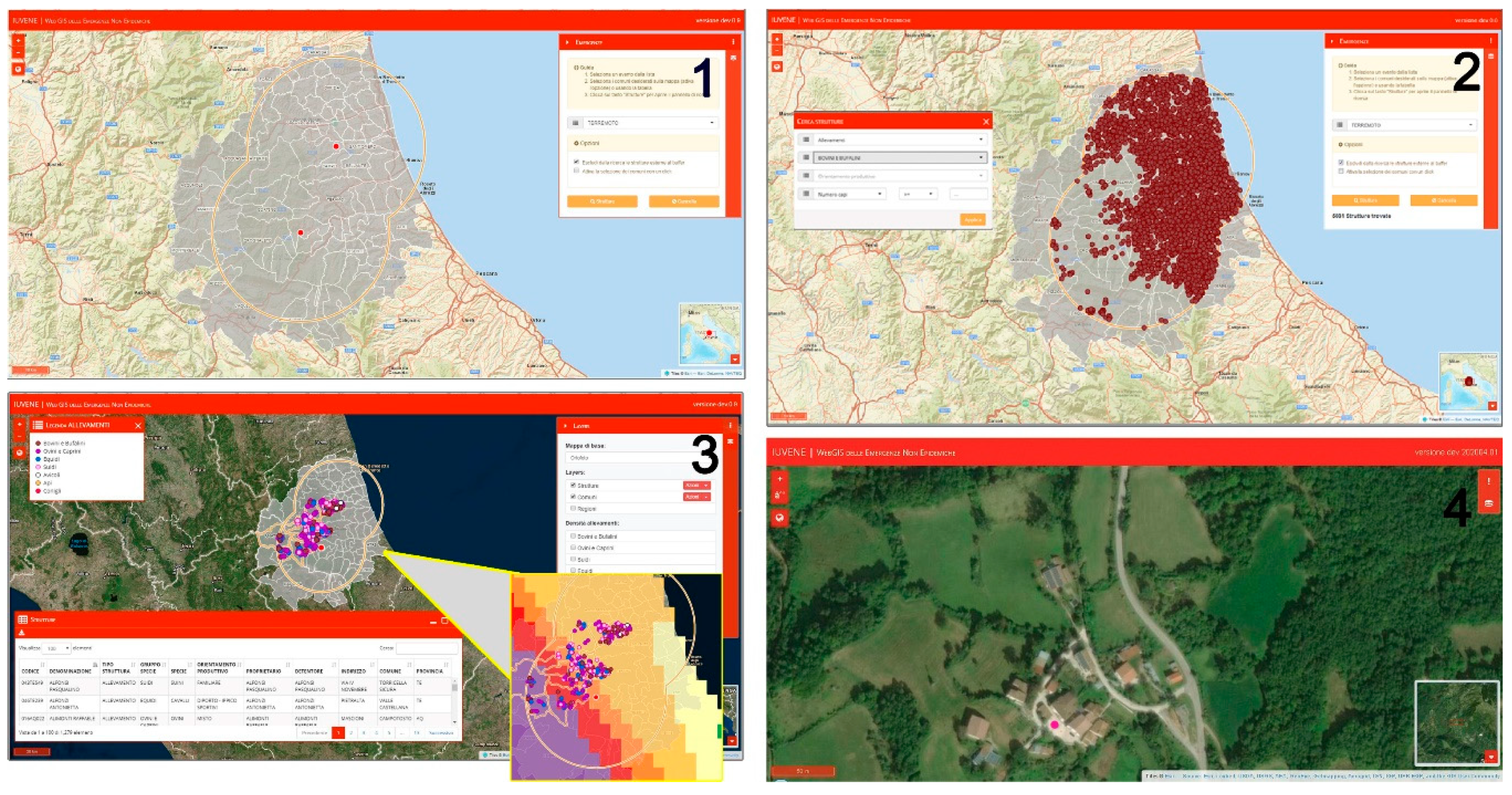Zoom in on the farm satellite view
Viewport: 1512px width, 795px height.
tap(779, 479)
